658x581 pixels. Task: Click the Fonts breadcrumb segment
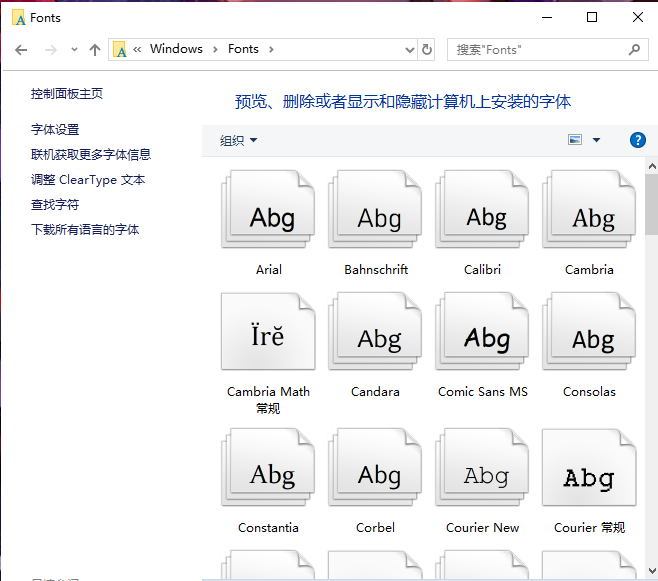[243, 49]
